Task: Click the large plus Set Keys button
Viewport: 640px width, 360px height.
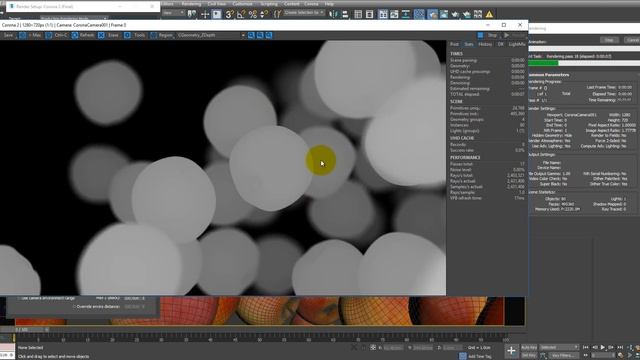Action: pyautogui.click(x=511, y=350)
